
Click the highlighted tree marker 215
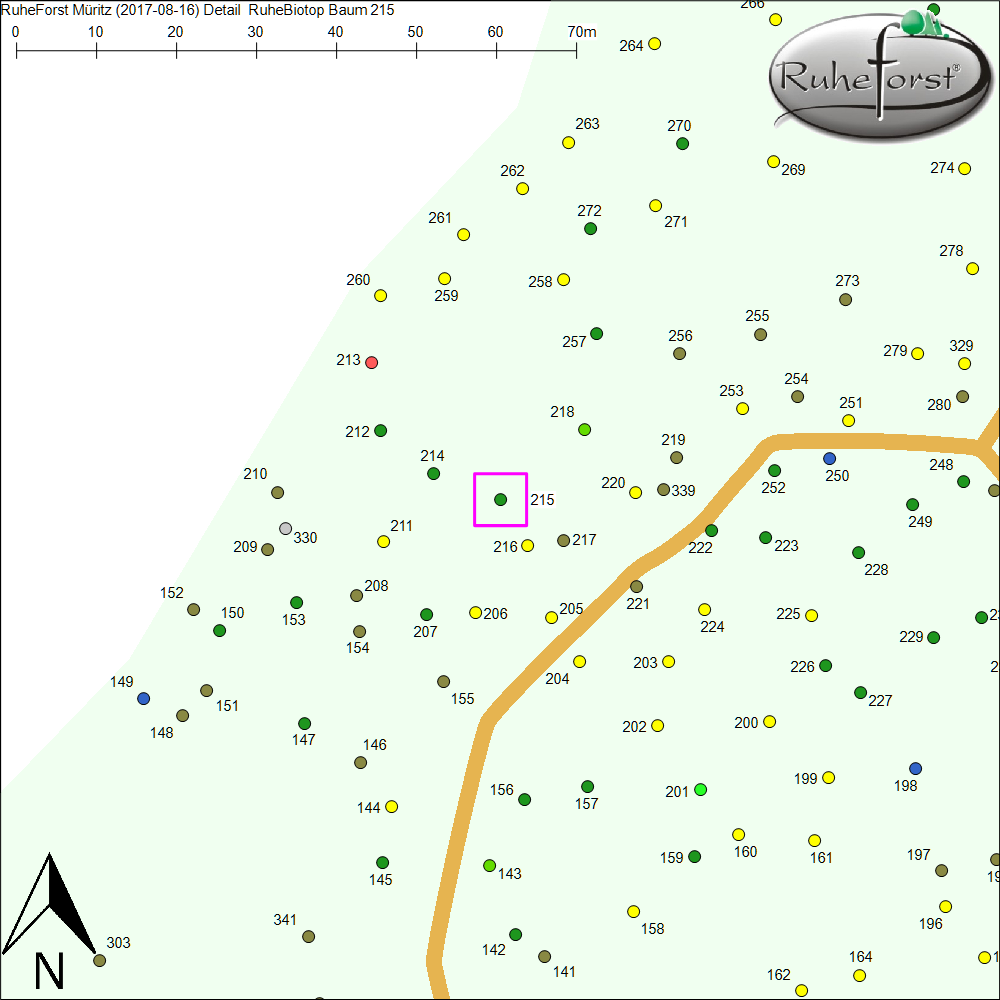[500, 499]
